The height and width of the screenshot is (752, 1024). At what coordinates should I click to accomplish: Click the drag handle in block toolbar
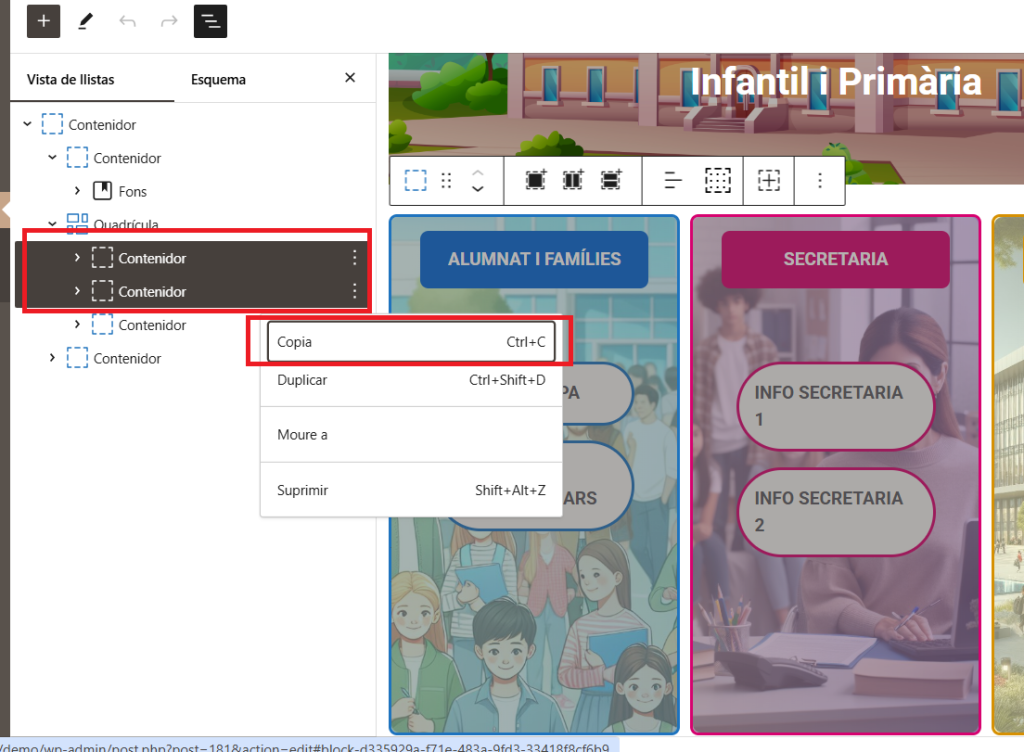point(447,180)
